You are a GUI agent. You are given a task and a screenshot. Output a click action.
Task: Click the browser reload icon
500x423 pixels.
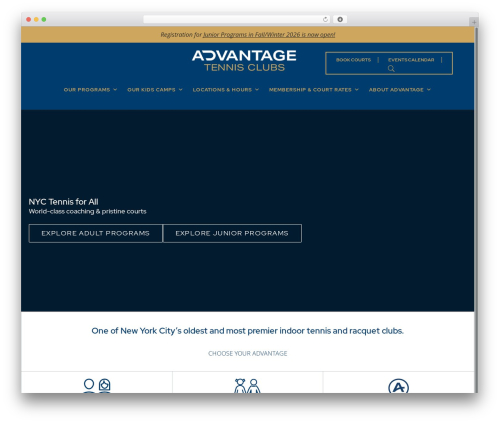pyautogui.click(x=325, y=20)
